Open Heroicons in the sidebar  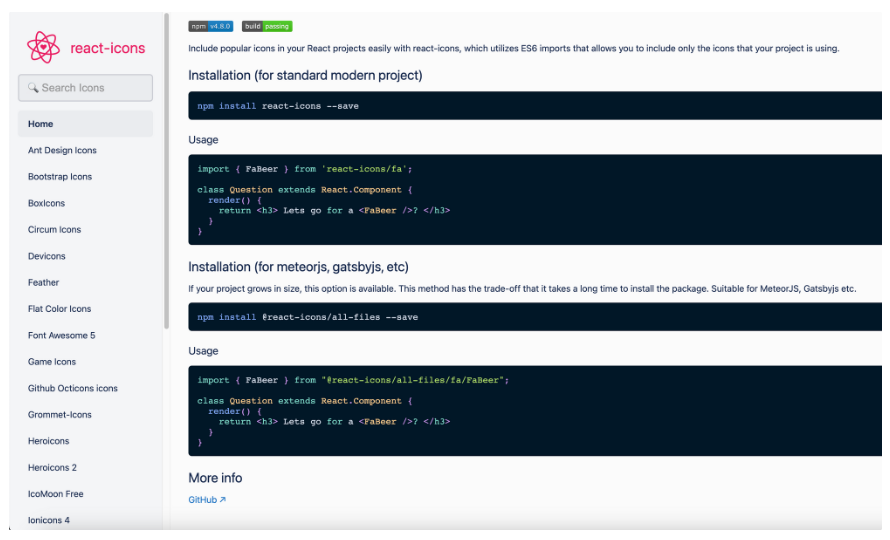tap(49, 441)
